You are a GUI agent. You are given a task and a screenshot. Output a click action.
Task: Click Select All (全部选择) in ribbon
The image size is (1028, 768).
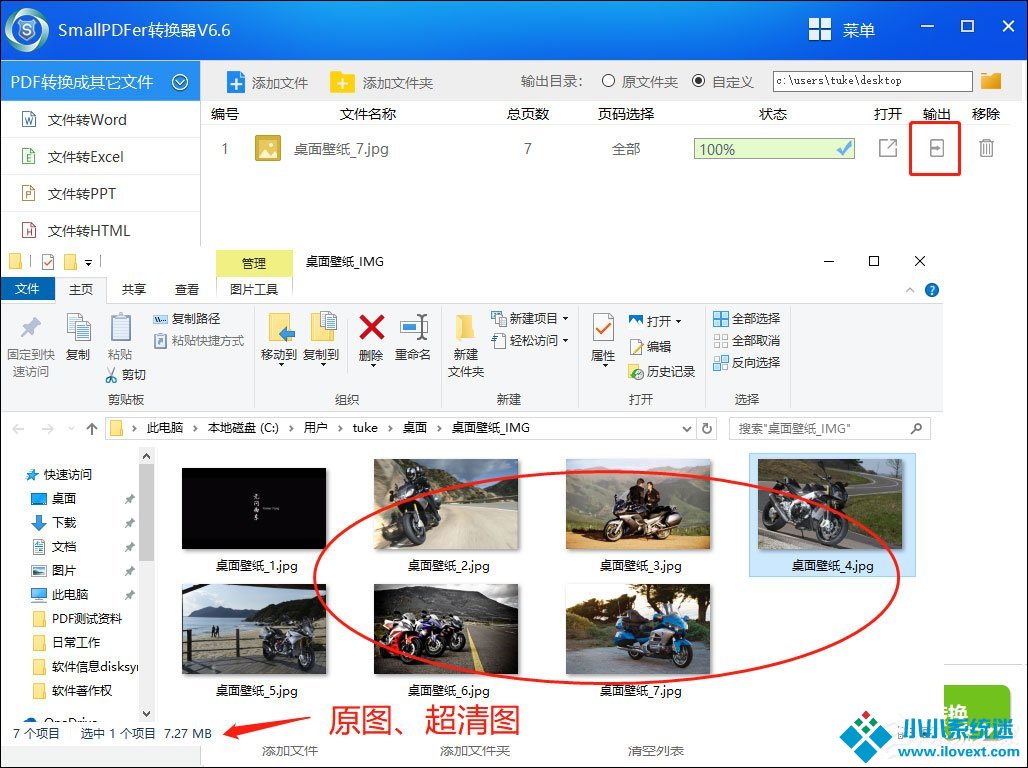[746, 319]
